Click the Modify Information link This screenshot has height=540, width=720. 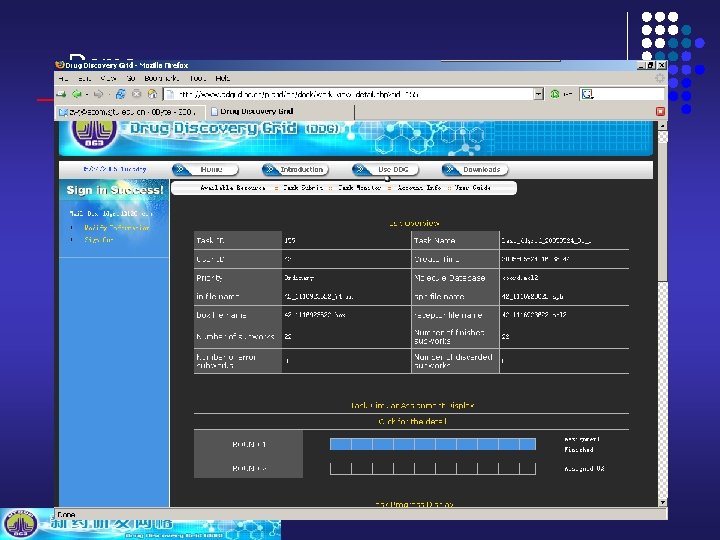coord(117,227)
